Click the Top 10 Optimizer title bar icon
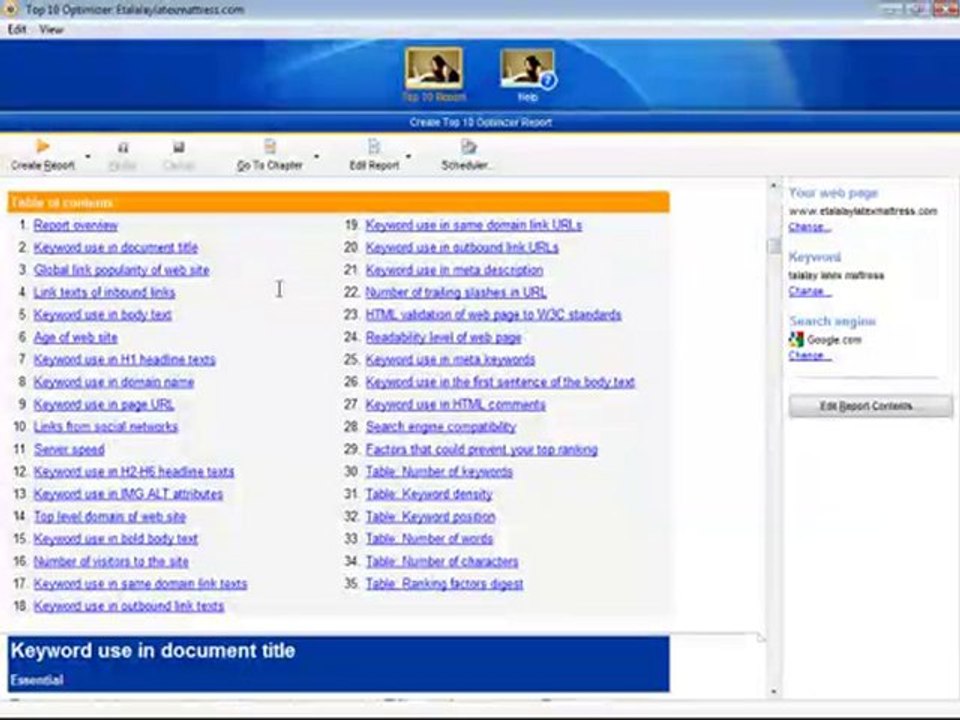This screenshot has height=720, width=960. pos(10,9)
